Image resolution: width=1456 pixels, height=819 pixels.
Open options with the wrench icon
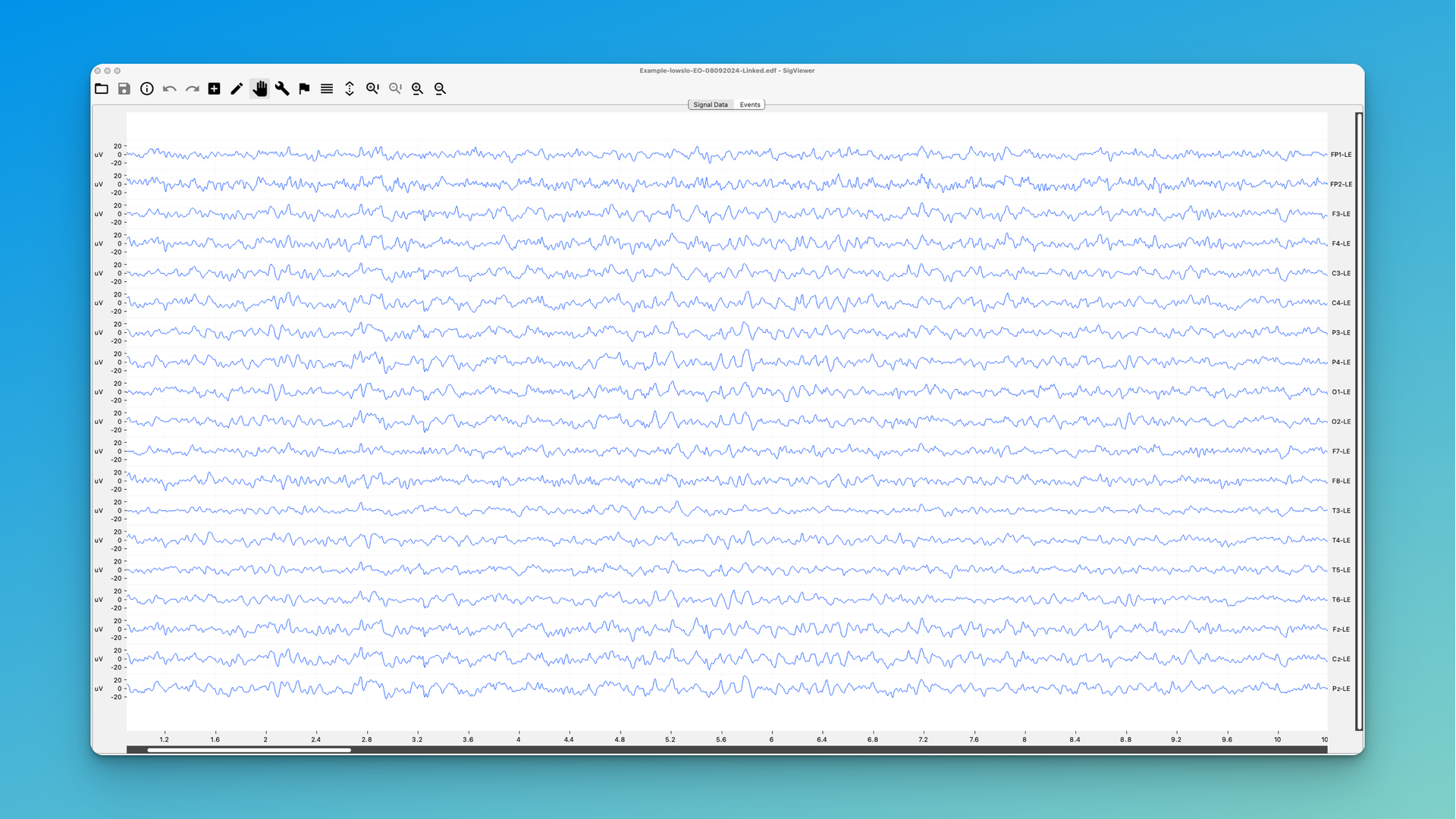(x=282, y=89)
